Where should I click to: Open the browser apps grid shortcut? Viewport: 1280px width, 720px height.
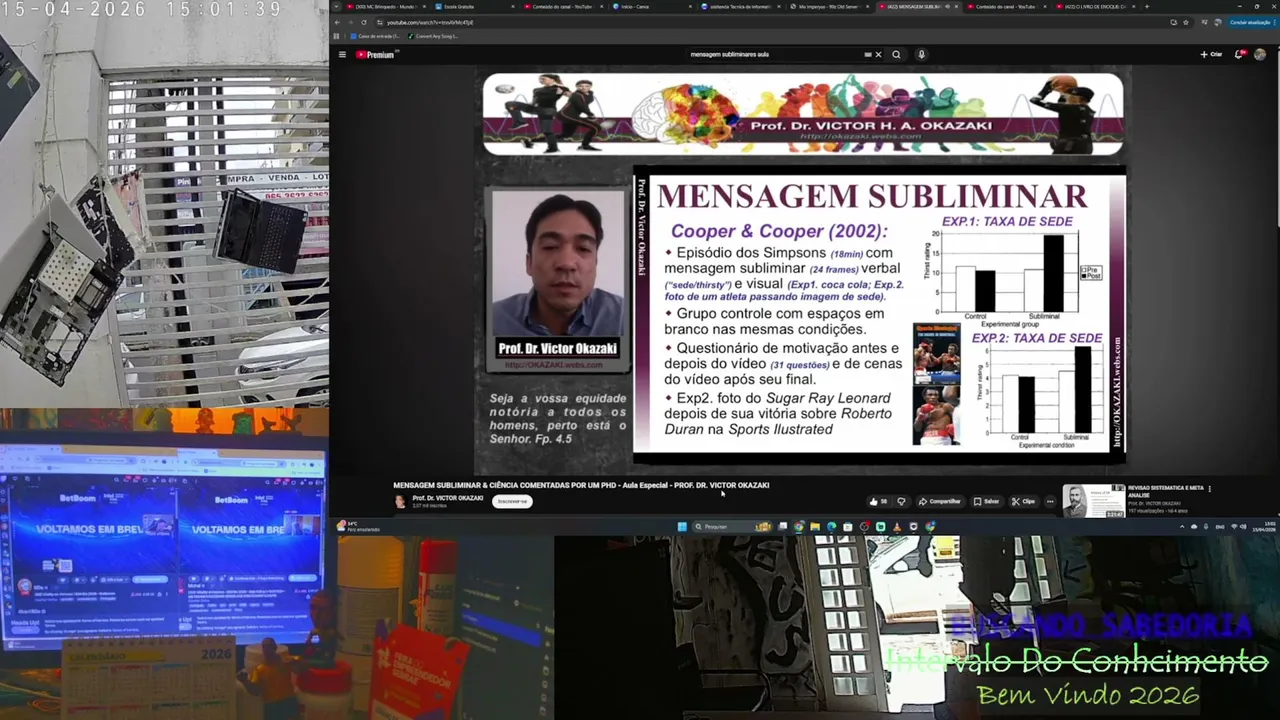[x=337, y=36]
